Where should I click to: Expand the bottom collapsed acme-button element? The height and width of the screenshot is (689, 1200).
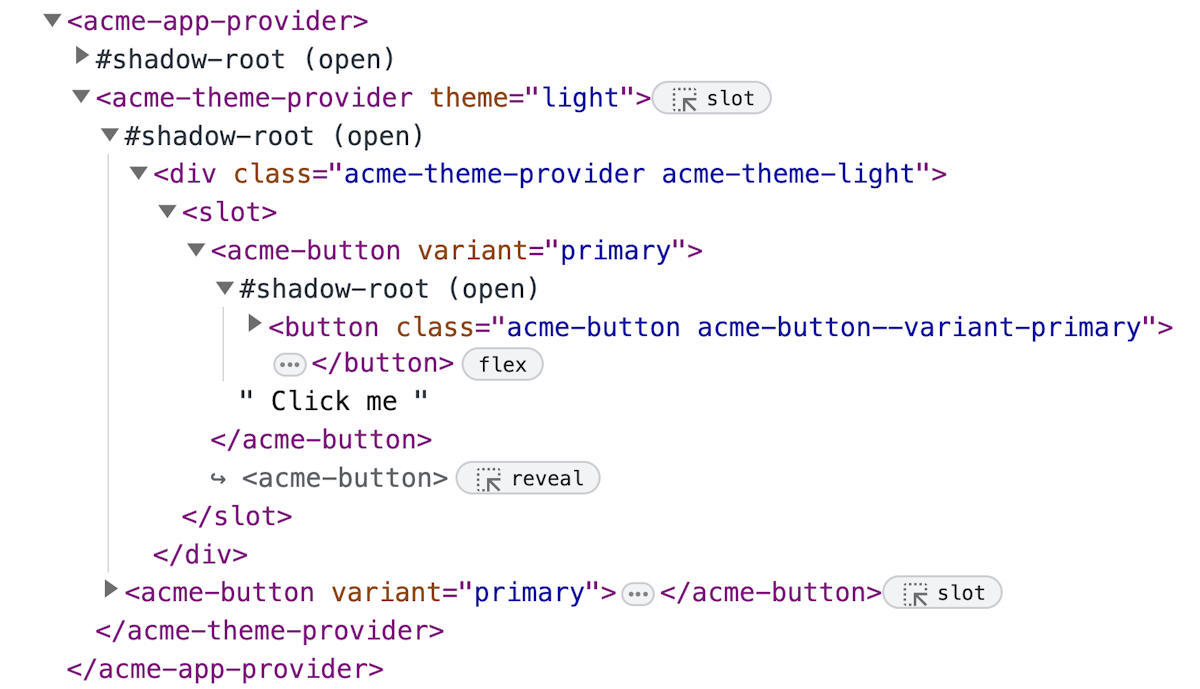tap(109, 589)
